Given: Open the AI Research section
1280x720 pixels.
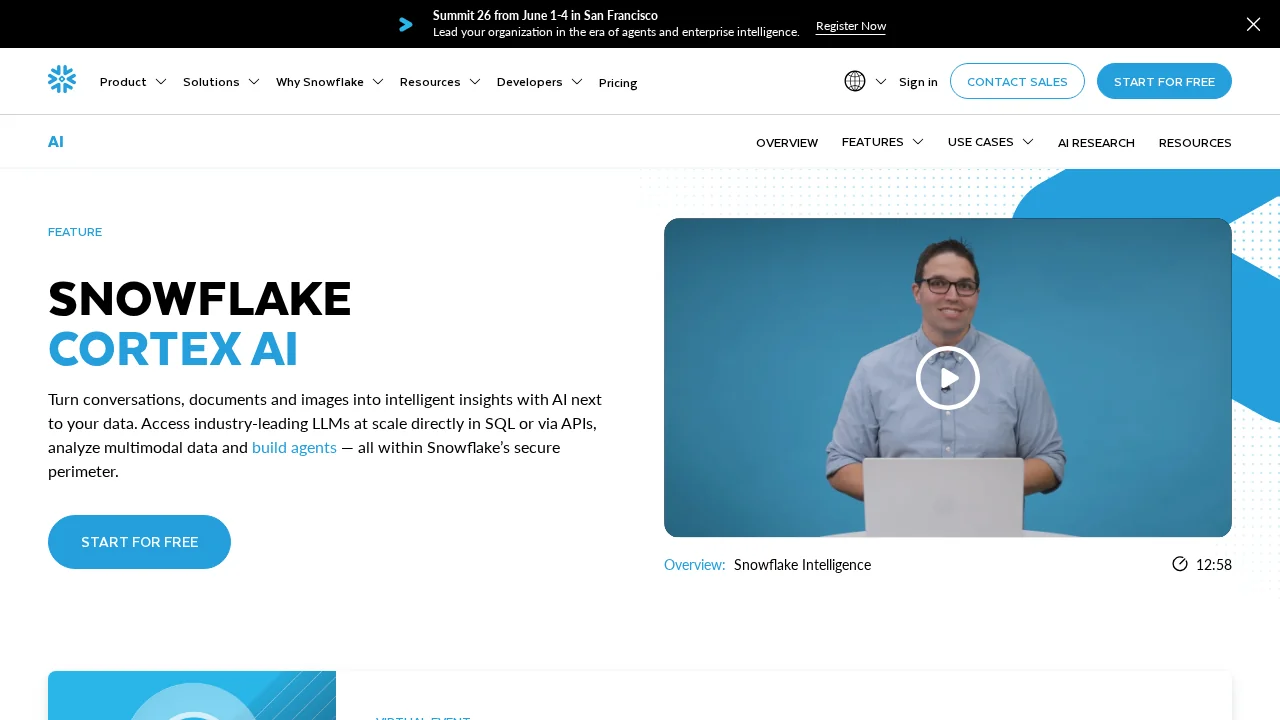Looking at the screenshot, I should pyautogui.click(x=1096, y=143).
